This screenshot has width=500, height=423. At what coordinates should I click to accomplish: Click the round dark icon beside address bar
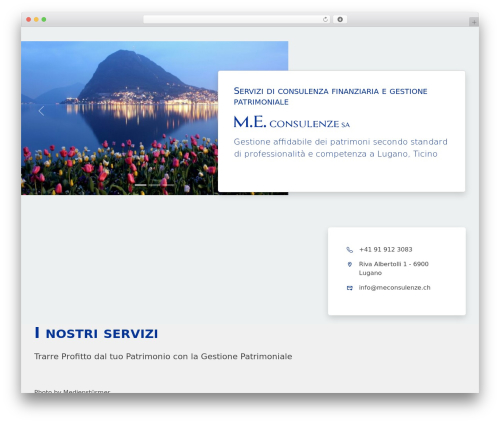(340, 20)
